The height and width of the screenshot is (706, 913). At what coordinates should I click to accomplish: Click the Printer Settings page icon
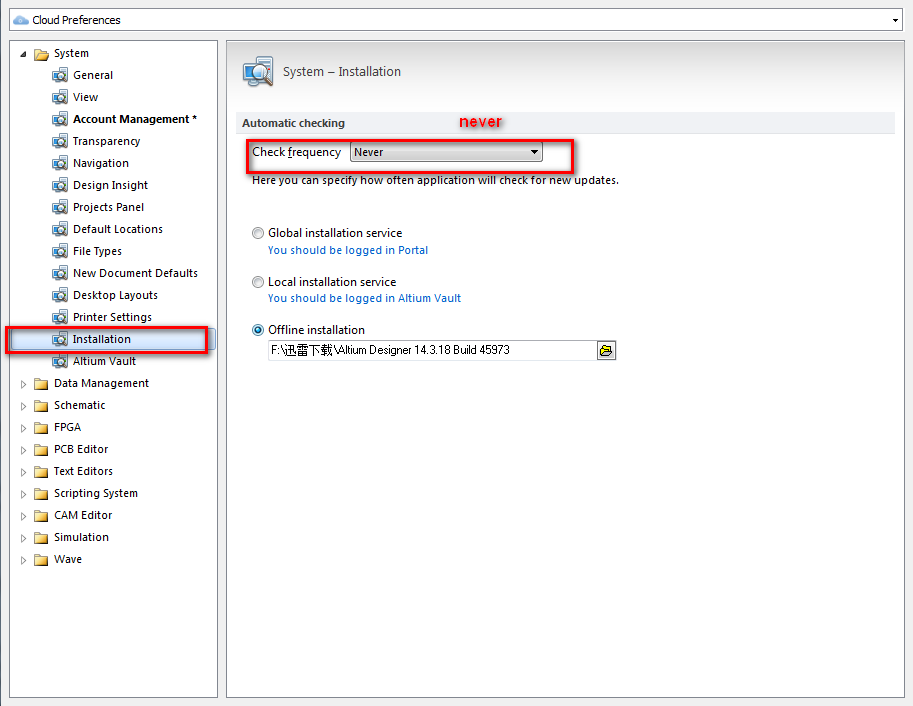click(60, 317)
